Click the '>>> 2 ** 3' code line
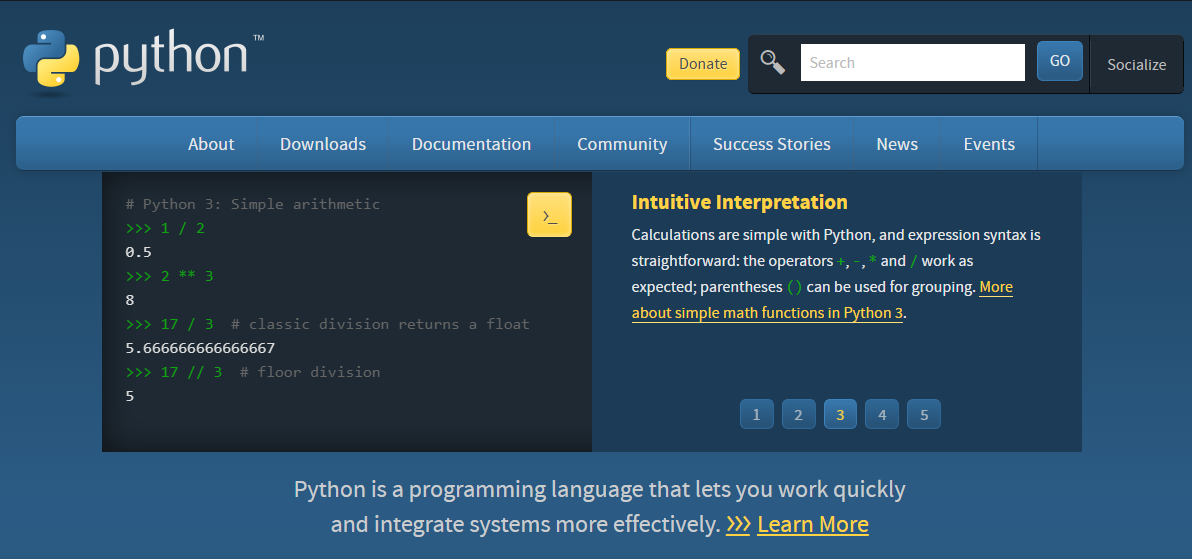 (x=170, y=276)
